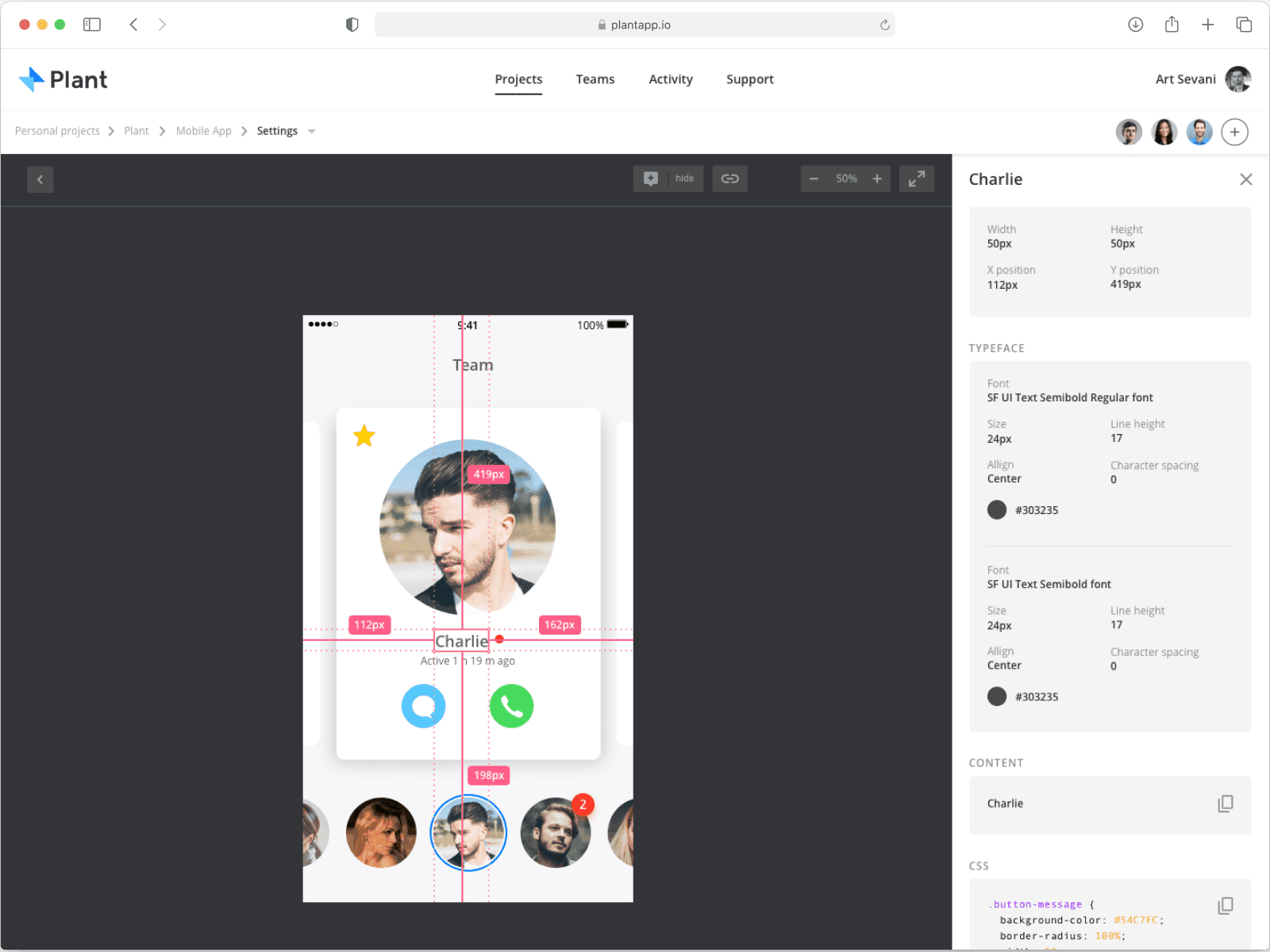The width and height of the screenshot is (1270, 952).
Task: Click the 'SF UI Text Semibold font' value
Action: [x=1049, y=584]
